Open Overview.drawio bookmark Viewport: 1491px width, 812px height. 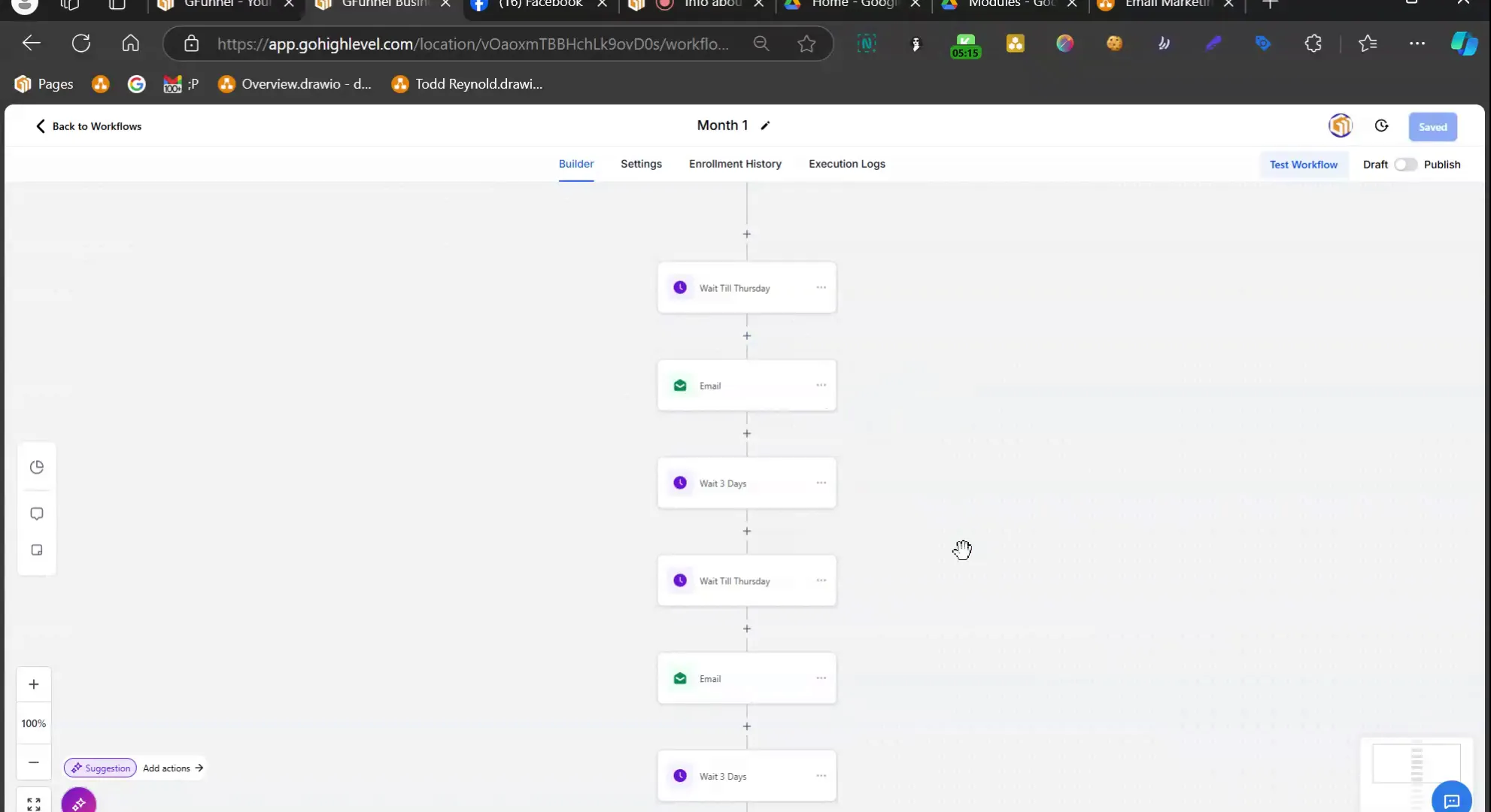(x=295, y=84)
